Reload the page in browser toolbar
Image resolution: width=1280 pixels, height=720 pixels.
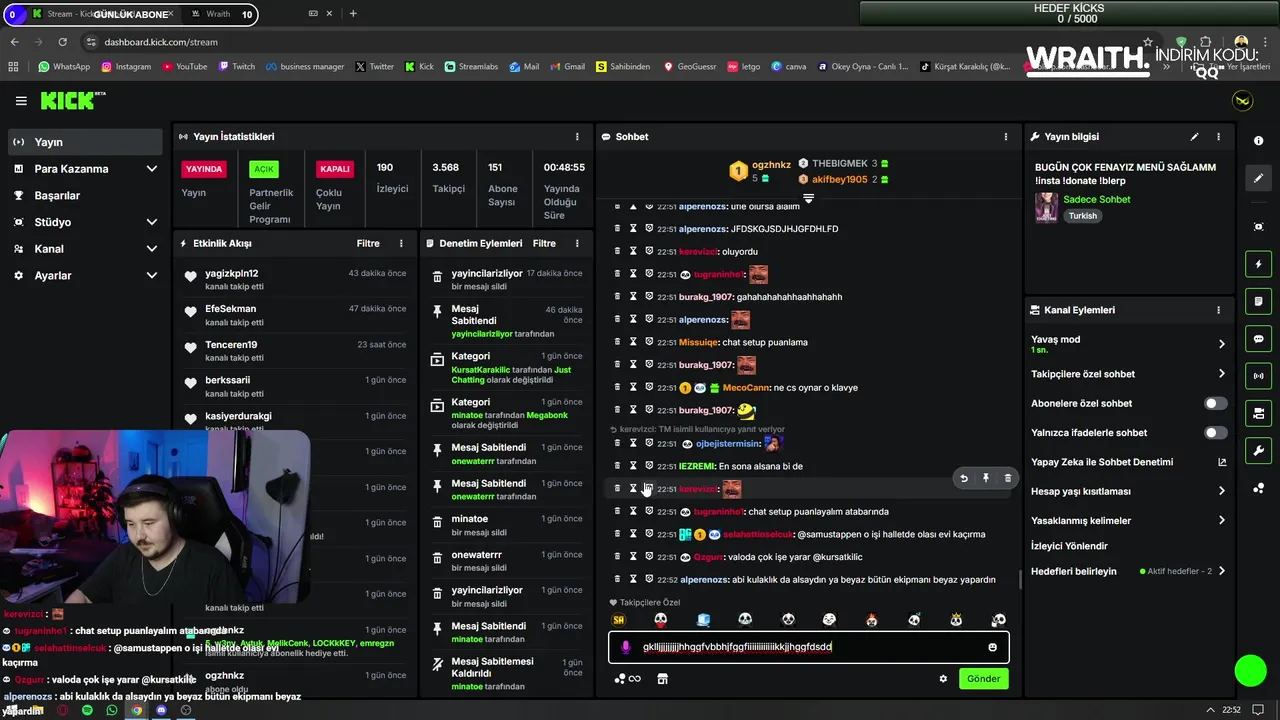[x=63, y=42]
